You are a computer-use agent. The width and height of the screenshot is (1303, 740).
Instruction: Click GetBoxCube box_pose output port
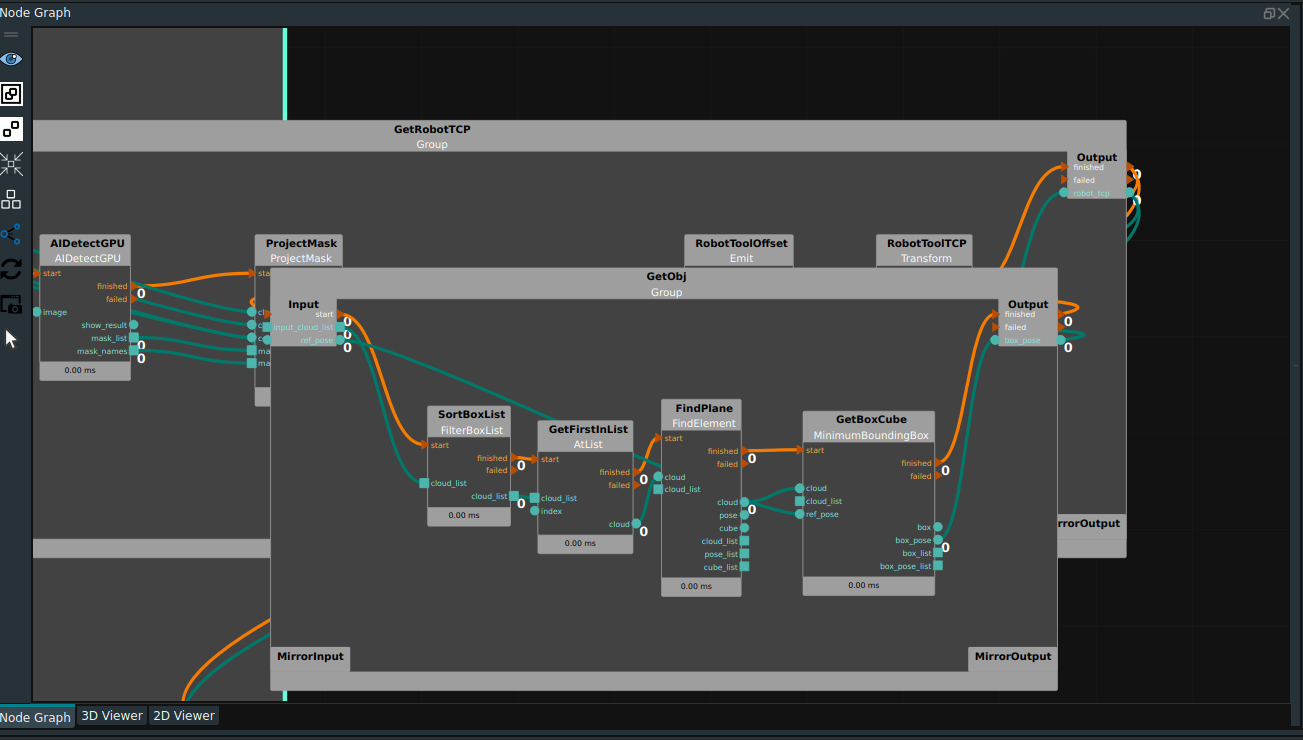(x=938, y=540)
